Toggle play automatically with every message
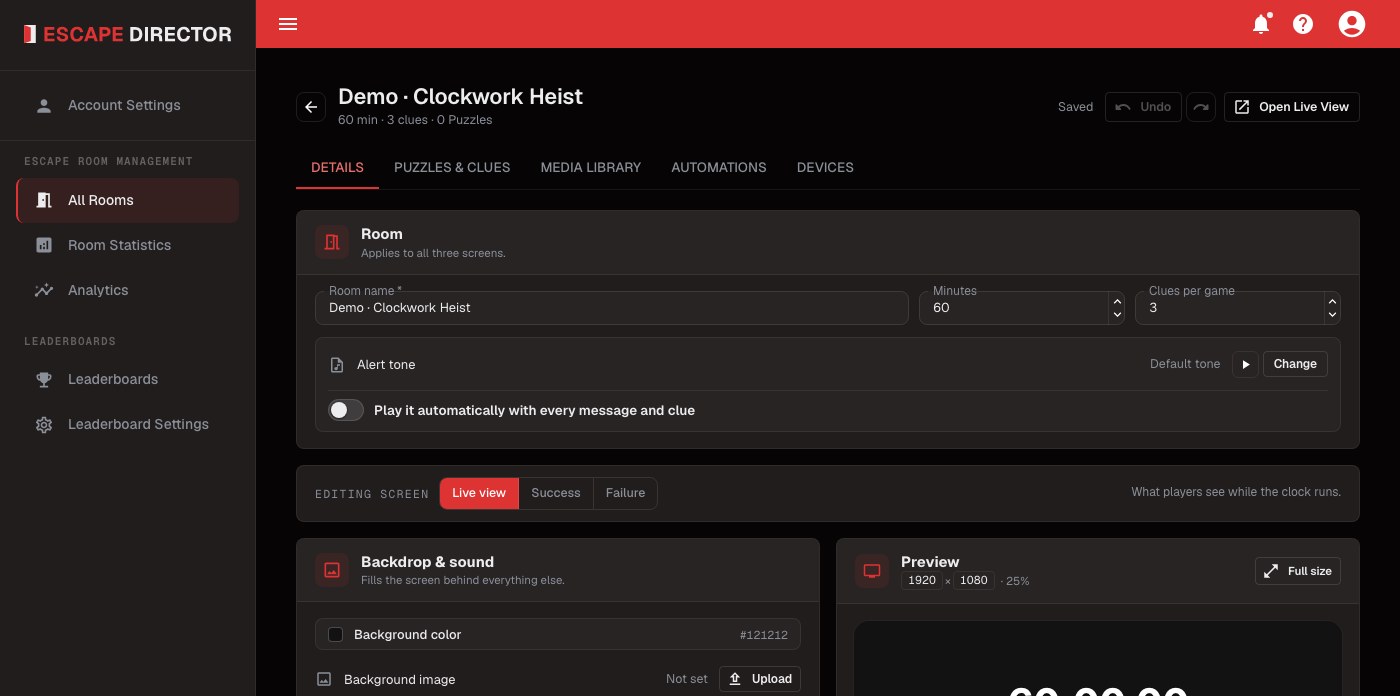 coord(346,410)
